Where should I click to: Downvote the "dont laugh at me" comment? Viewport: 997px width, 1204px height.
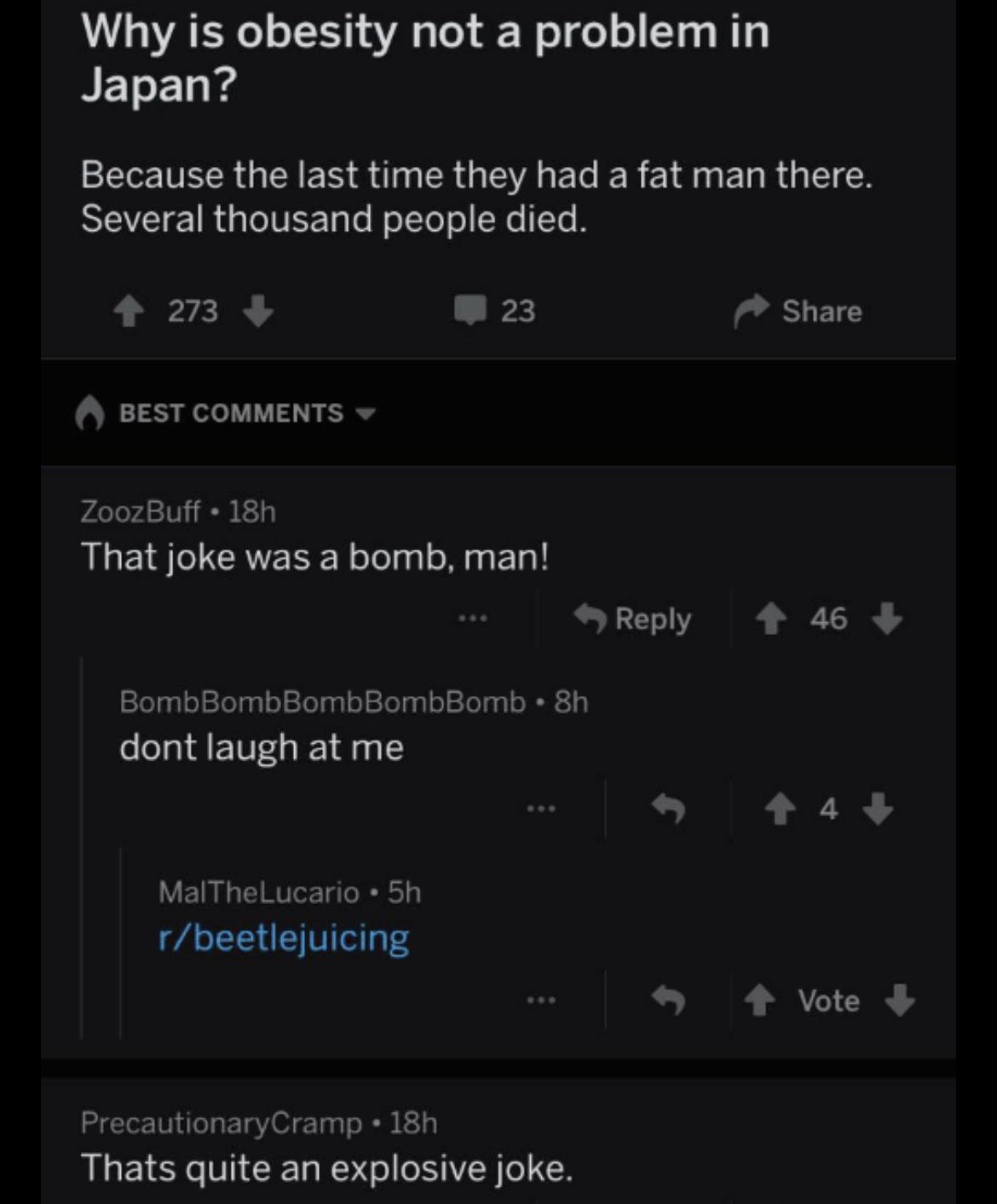(x=878, y=808)
